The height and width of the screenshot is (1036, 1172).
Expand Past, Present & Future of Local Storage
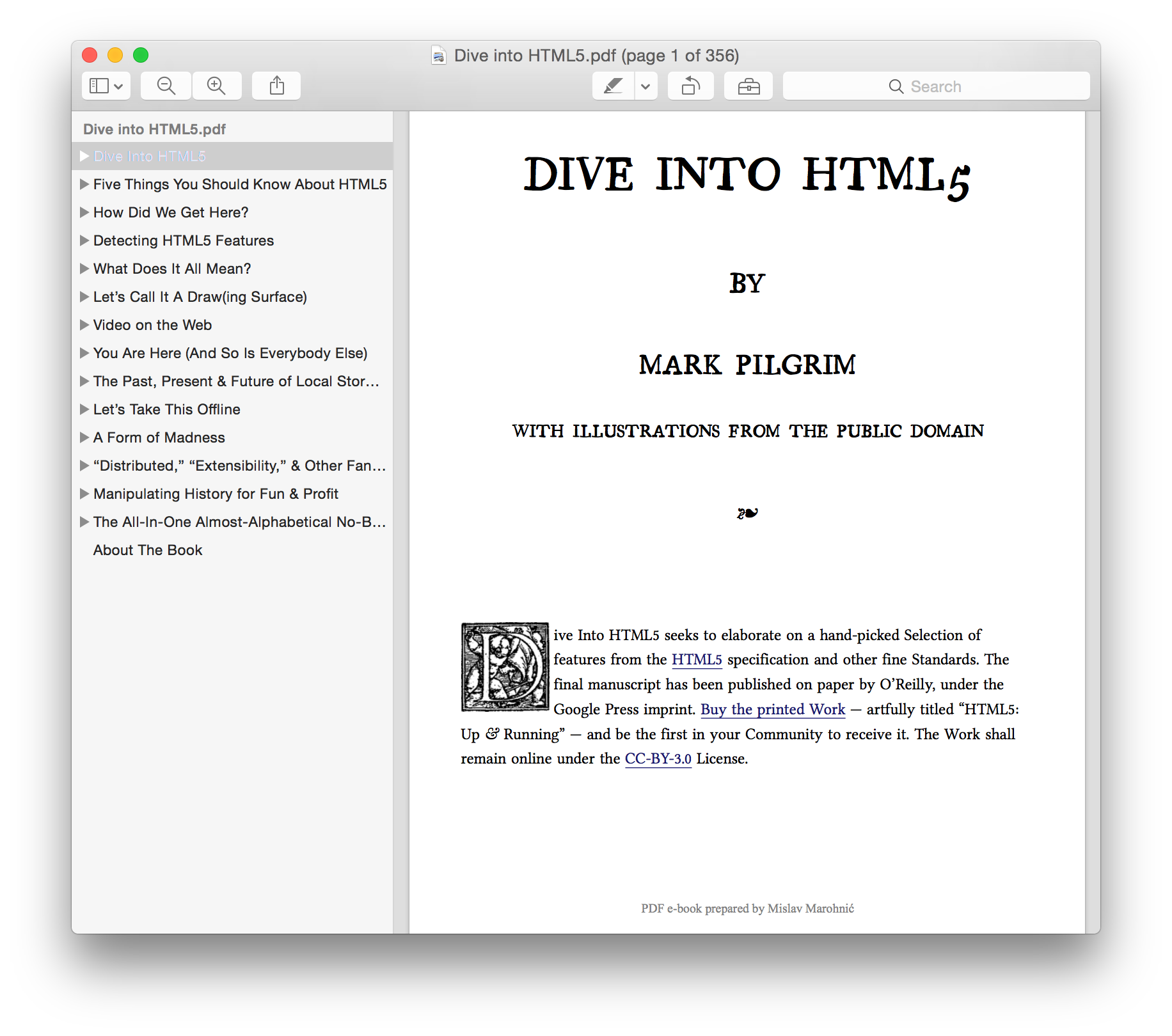point(84,381)
